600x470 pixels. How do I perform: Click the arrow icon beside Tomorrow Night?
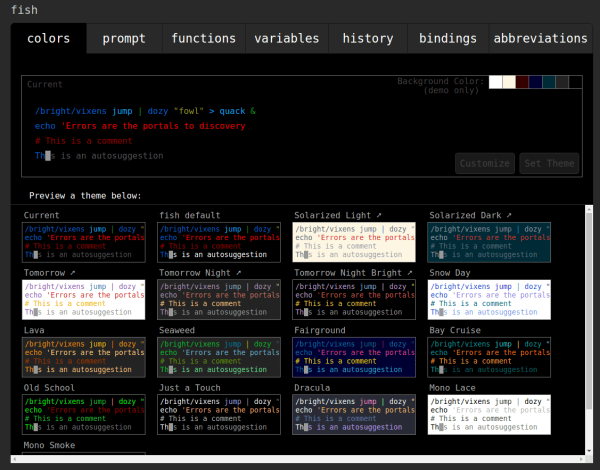(x=238, y=273)
